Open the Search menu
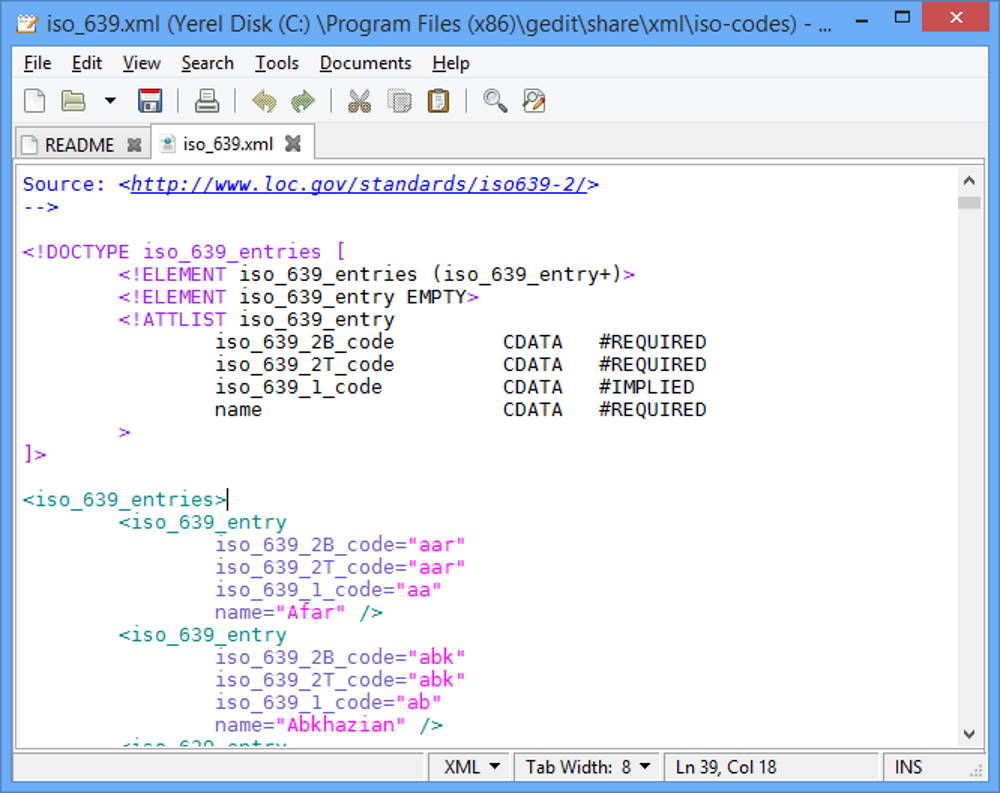 [x=207, y=63]
